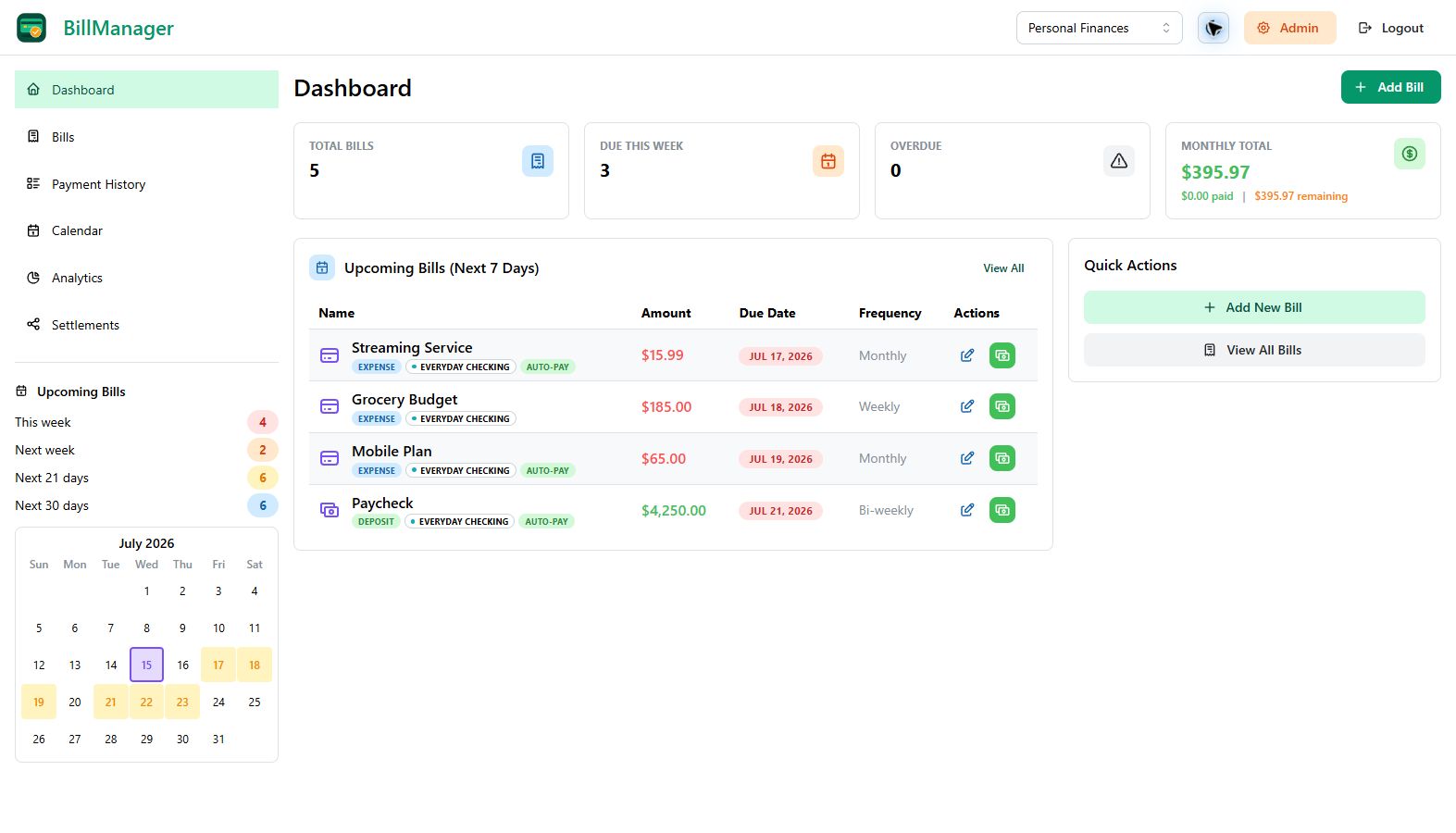Click the AUTO-PAY tag on Mobile Plan
This screenshot has width=1456, height=833.
548,470
